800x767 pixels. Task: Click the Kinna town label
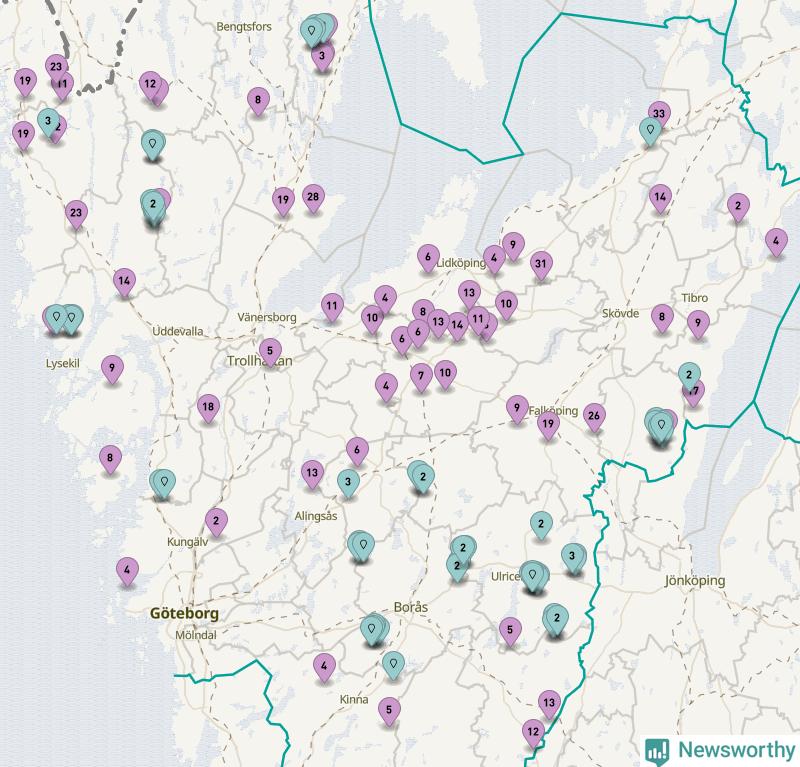(x=354, y=700)
